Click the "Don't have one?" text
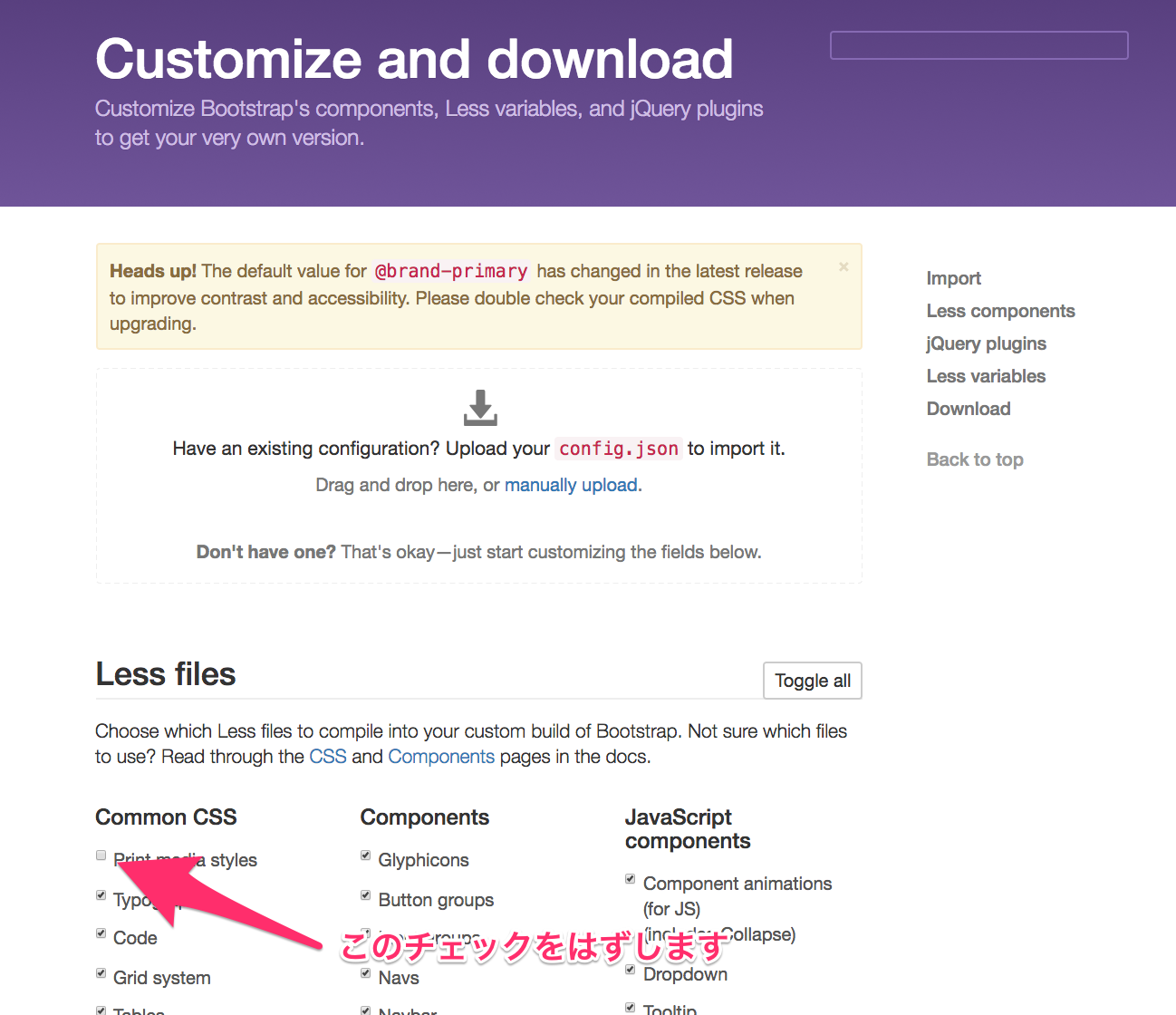The height and width of the screenshot is (1015, 1176). (266, 552)
